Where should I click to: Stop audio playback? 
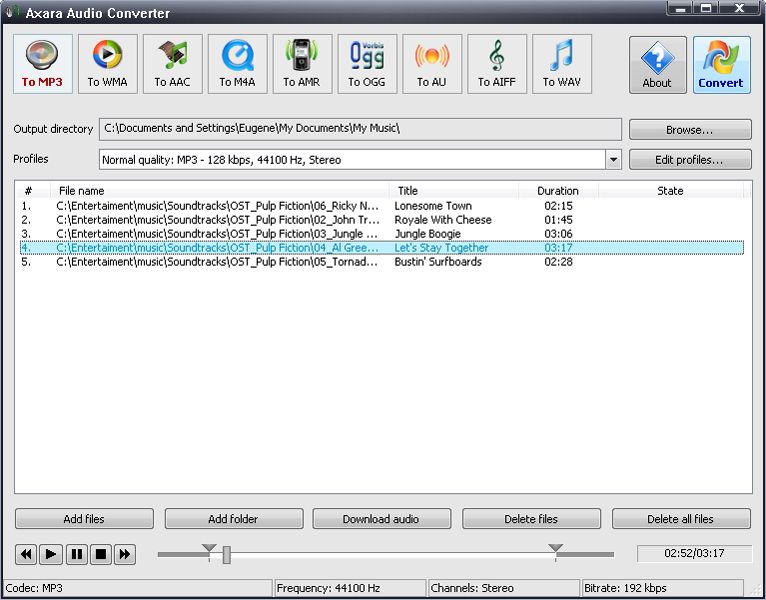(101, 554)
